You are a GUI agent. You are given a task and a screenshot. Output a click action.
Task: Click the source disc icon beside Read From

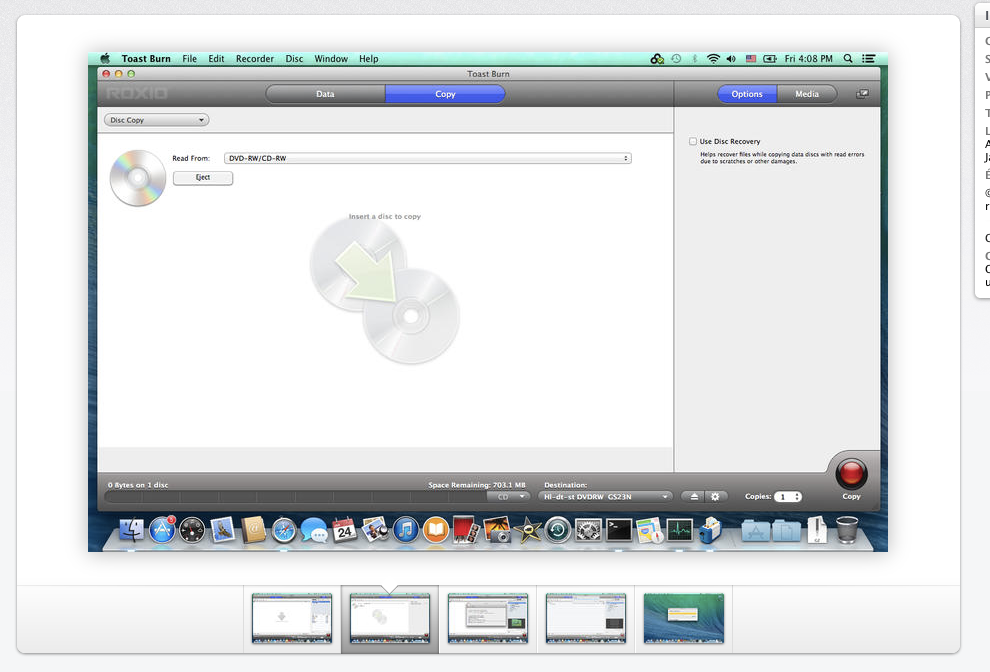coord(138,178)
